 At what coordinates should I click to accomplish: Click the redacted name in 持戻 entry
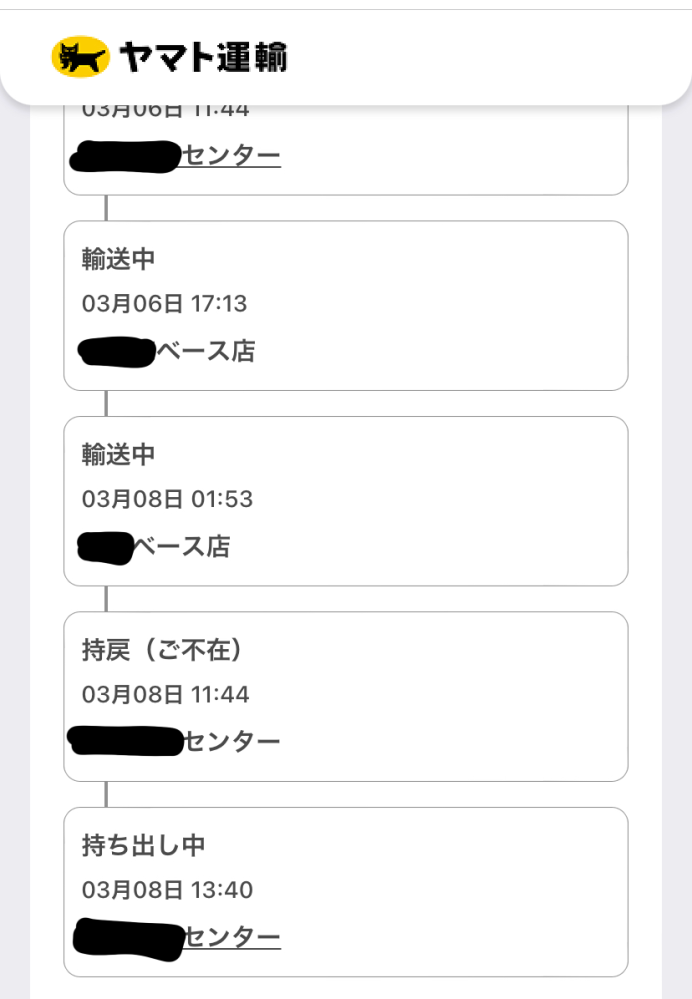coord(125,742)
